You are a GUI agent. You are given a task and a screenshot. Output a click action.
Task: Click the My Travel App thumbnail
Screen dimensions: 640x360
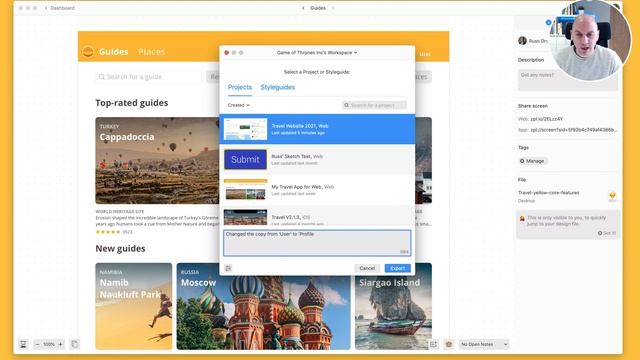pos(245,190)
